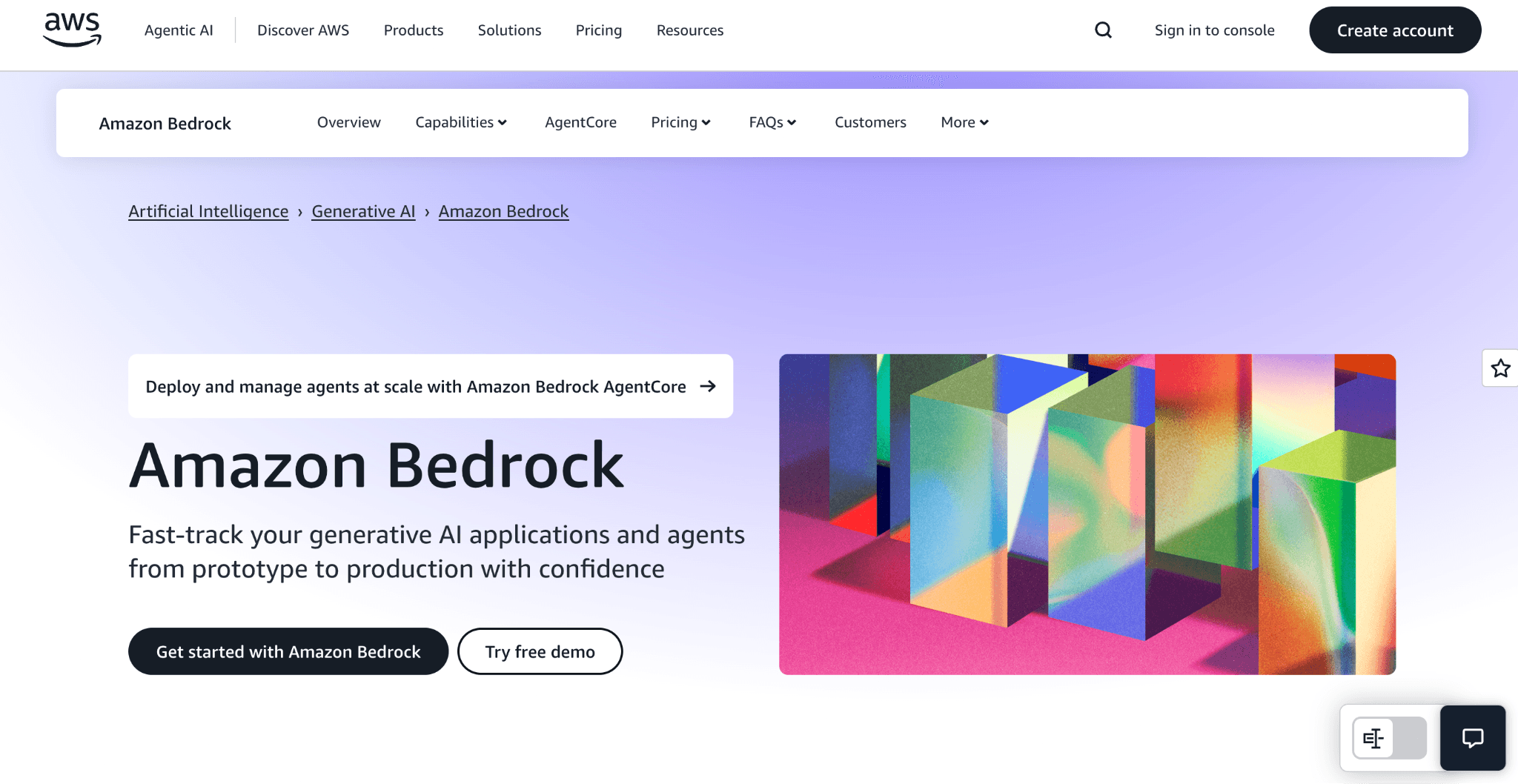1518x784 pixels.
Task: Click the colorful prism hero image
Action: [x=1087, y=514]
